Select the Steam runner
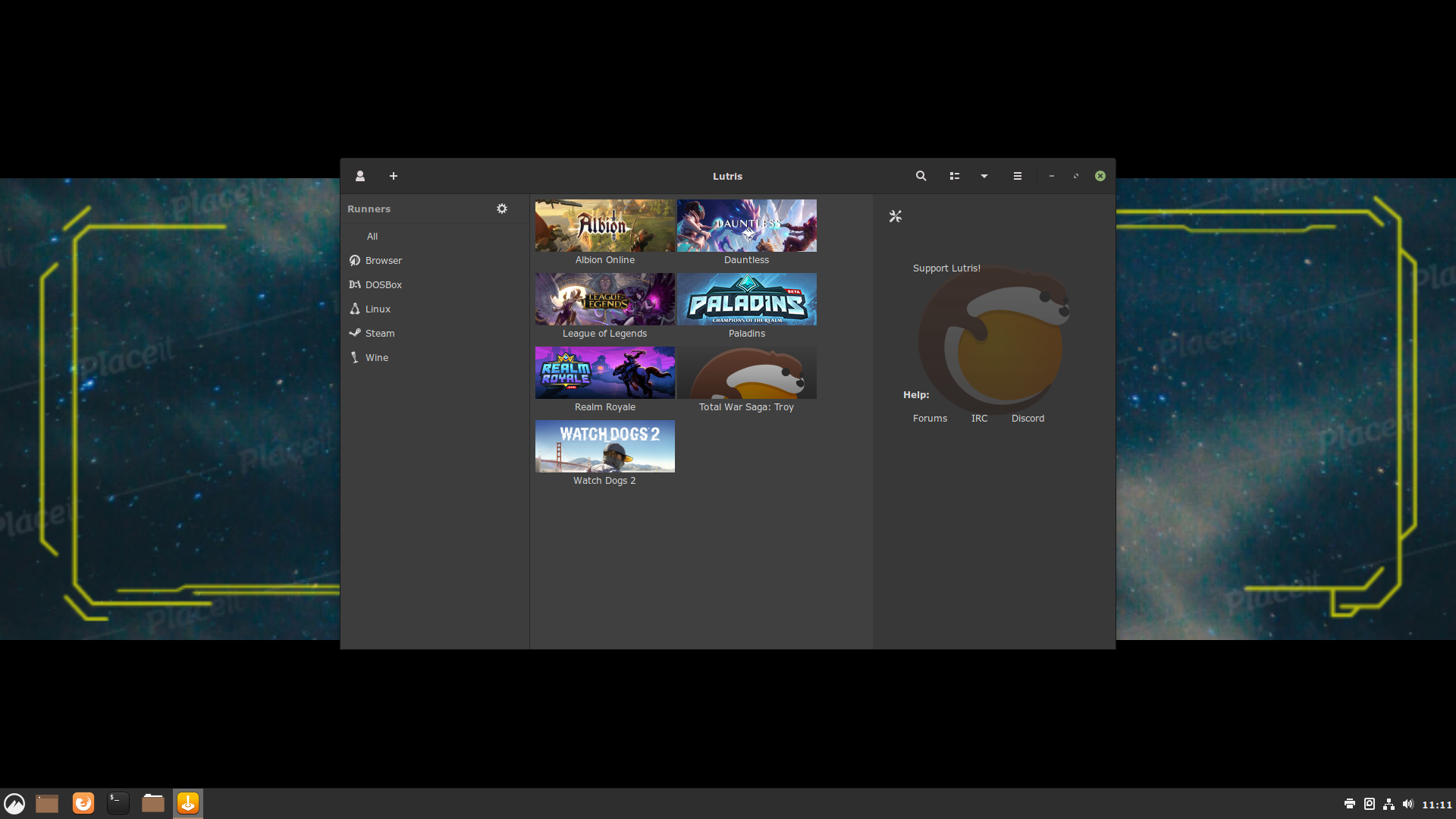Image resolution: width=1456 pixels, height=819 pixels. click(379, 334)
